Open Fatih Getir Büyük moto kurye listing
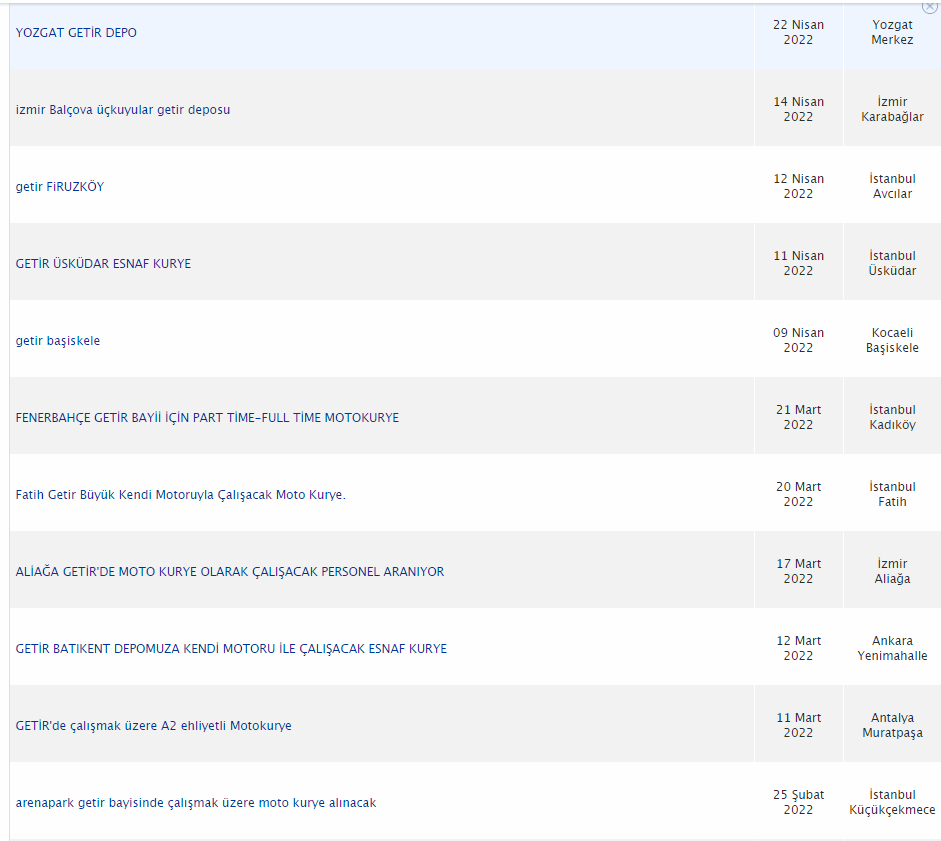Screen dimensions: 941x841 (181, 495)
